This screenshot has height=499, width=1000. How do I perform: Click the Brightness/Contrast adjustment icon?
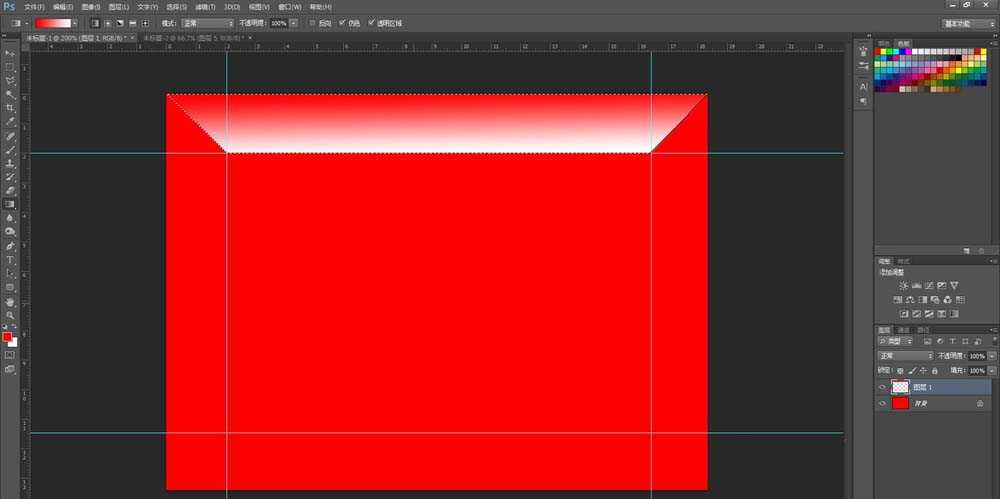pos(903,286)
